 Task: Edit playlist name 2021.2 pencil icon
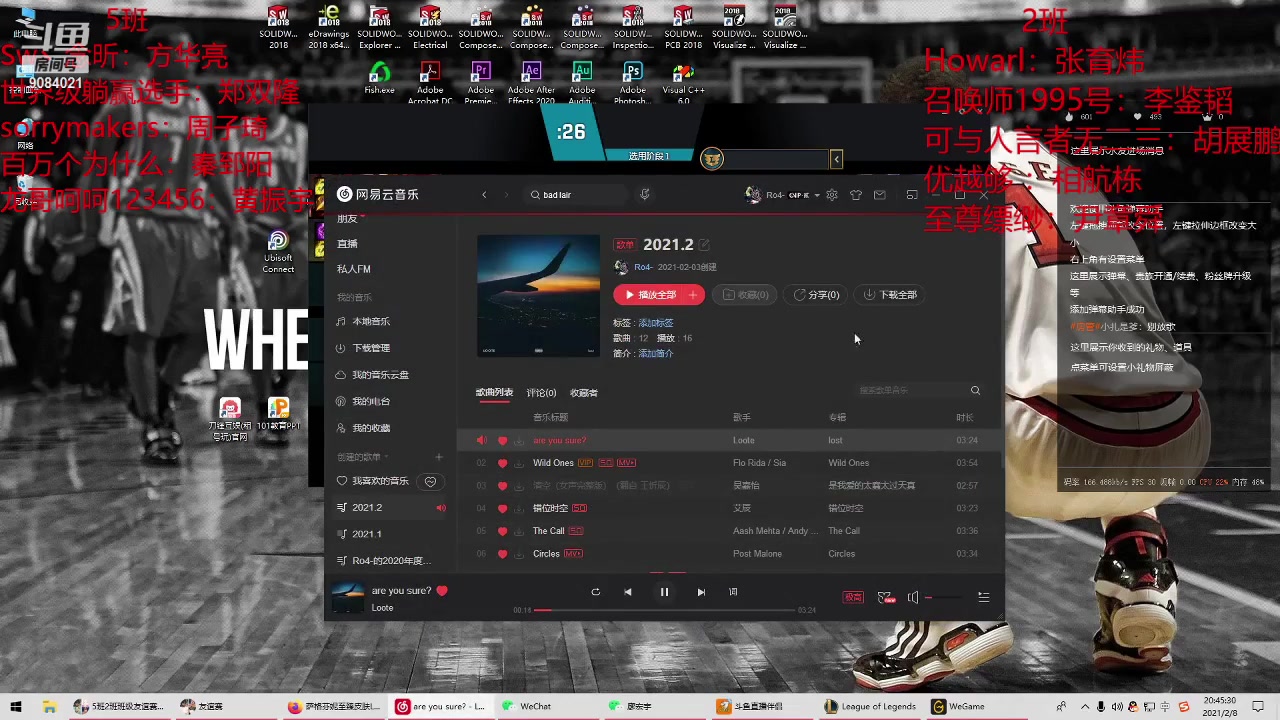coord(704,244)
